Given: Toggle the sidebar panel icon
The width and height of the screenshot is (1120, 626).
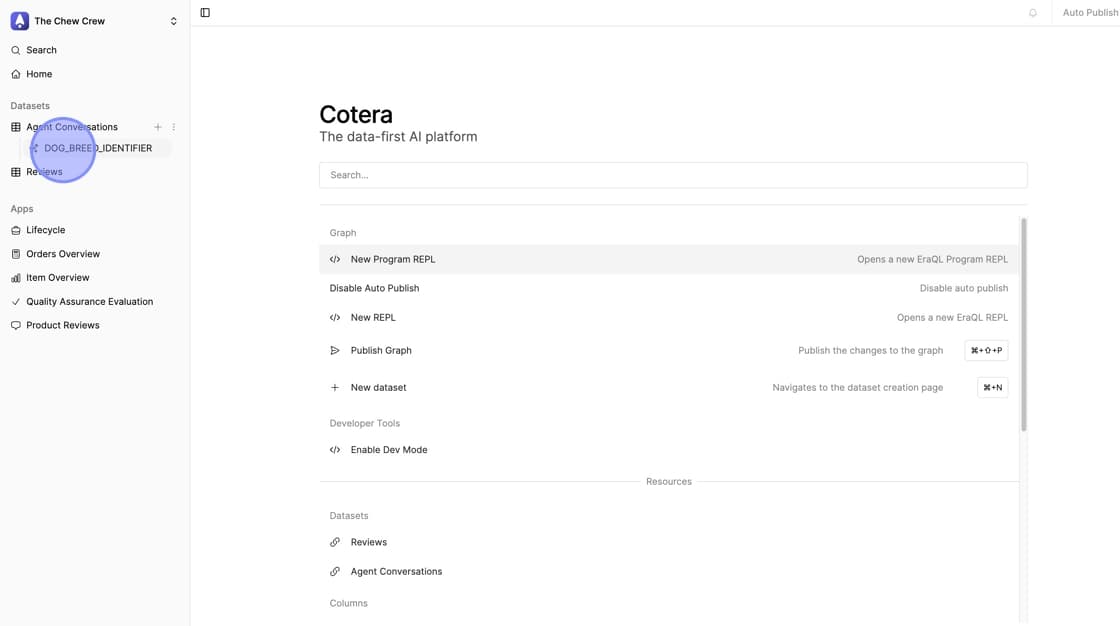Looking at the screenshot, I should pyautogui.click(x=205, y=13).
